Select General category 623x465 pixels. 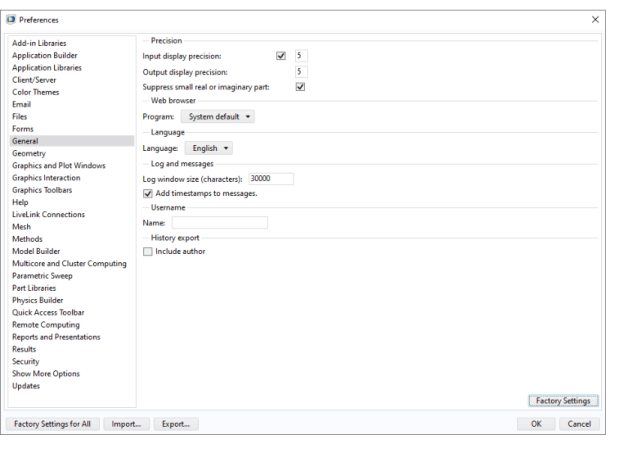(x=72, y=141)
